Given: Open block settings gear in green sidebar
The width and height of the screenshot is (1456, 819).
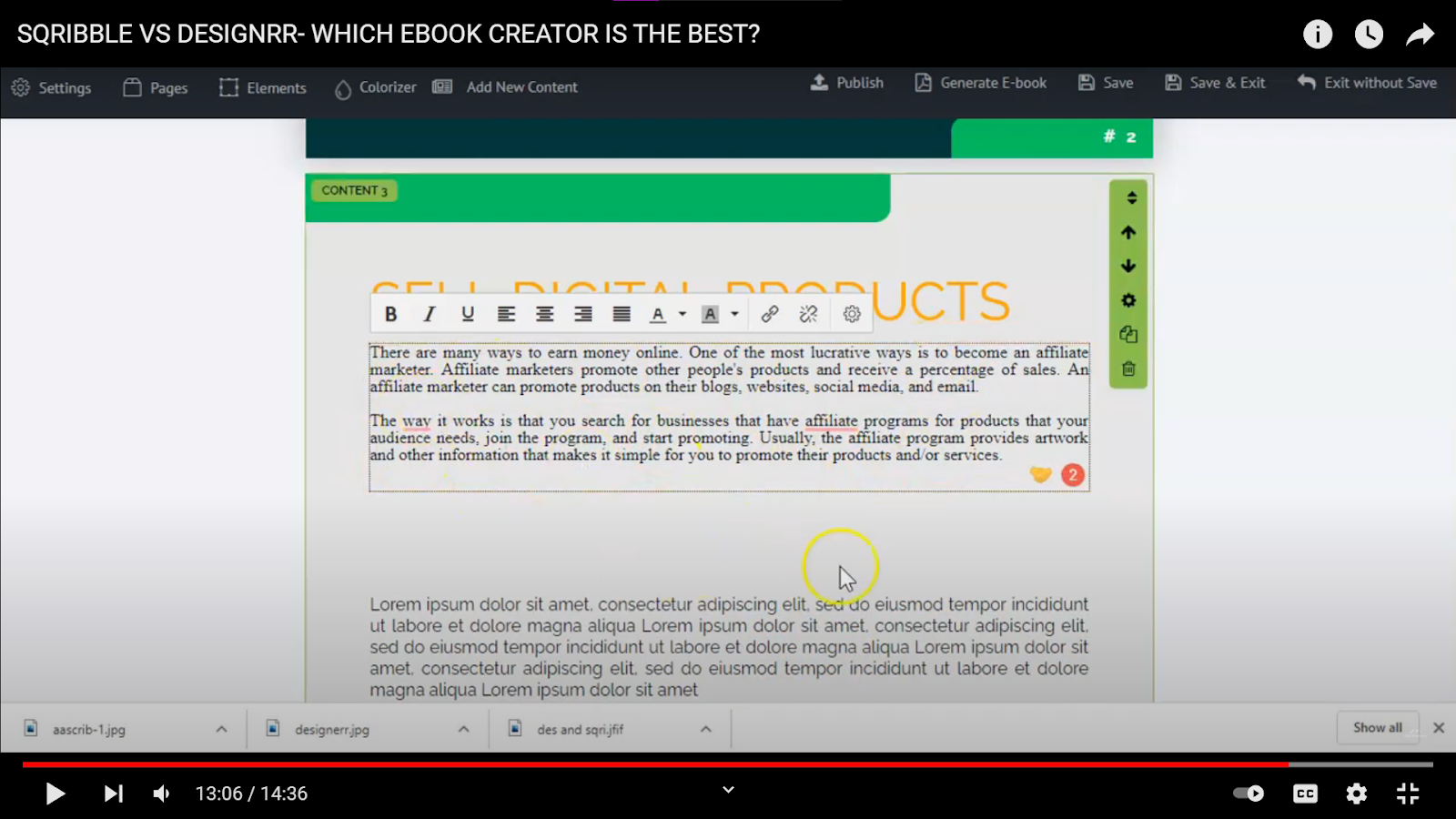Looking at the screenshot, I should [1128, 300].
